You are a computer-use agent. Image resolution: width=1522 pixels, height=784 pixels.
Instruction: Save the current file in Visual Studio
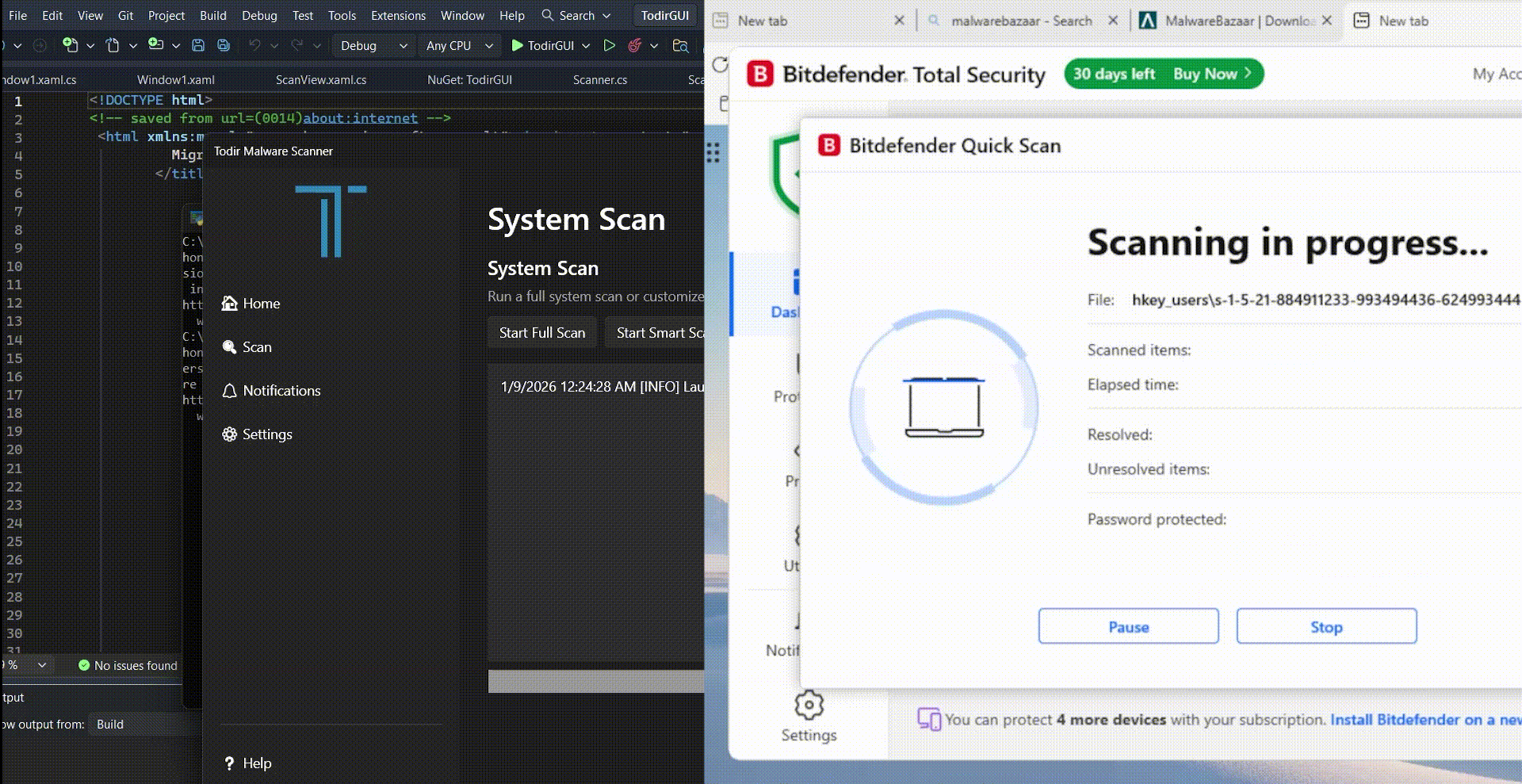pos(197,45)
